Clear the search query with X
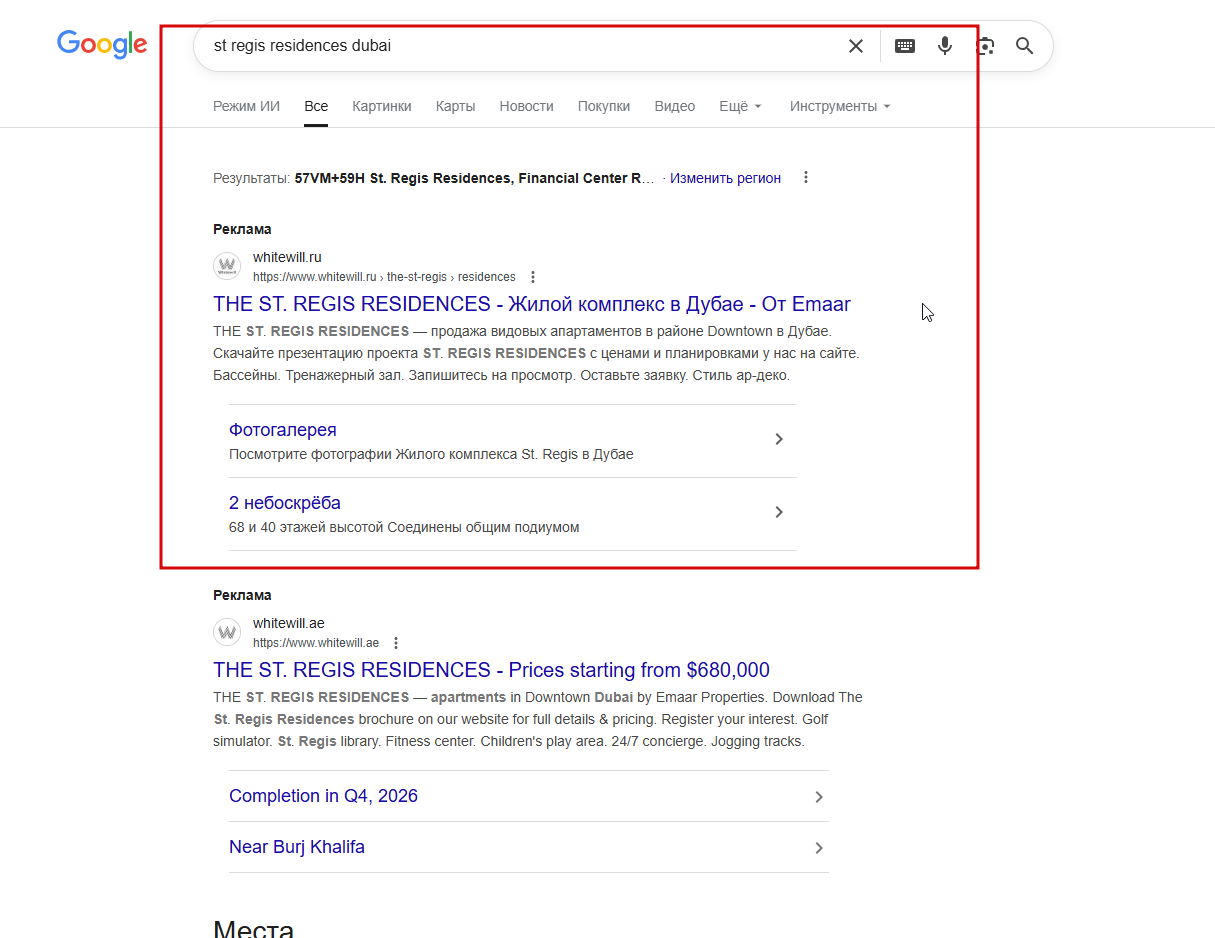The image size is (1215, 938). point(856,46)
